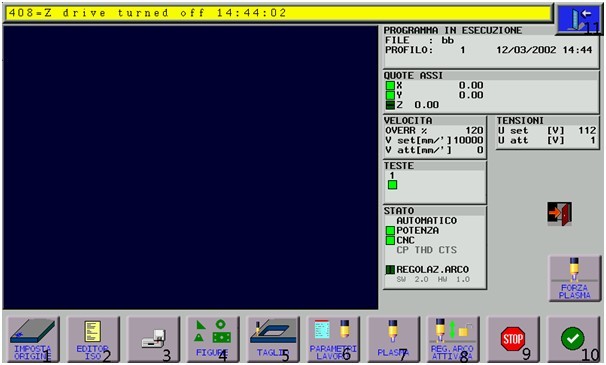
Task: Toggle the Teste head 1 indicator
Action: tap(392, 185)
